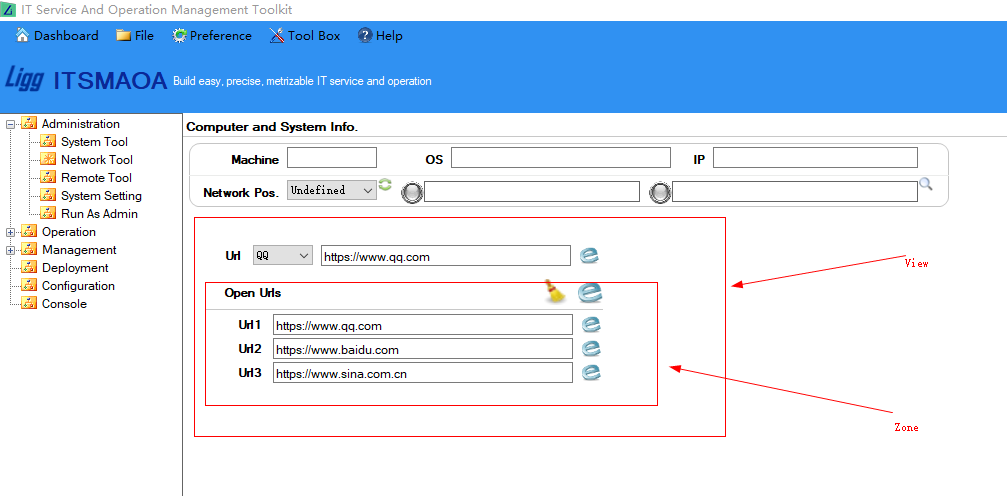This screenshot has width=1007, height=496.
Task: Click the Url field beside QQ dropdown
Action: point(446,256)
